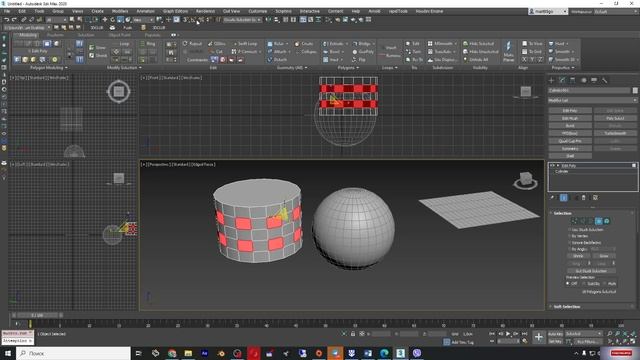
Task: Open the Motion command panel tab
Action: pyautogui.click(x=584, y=80)
